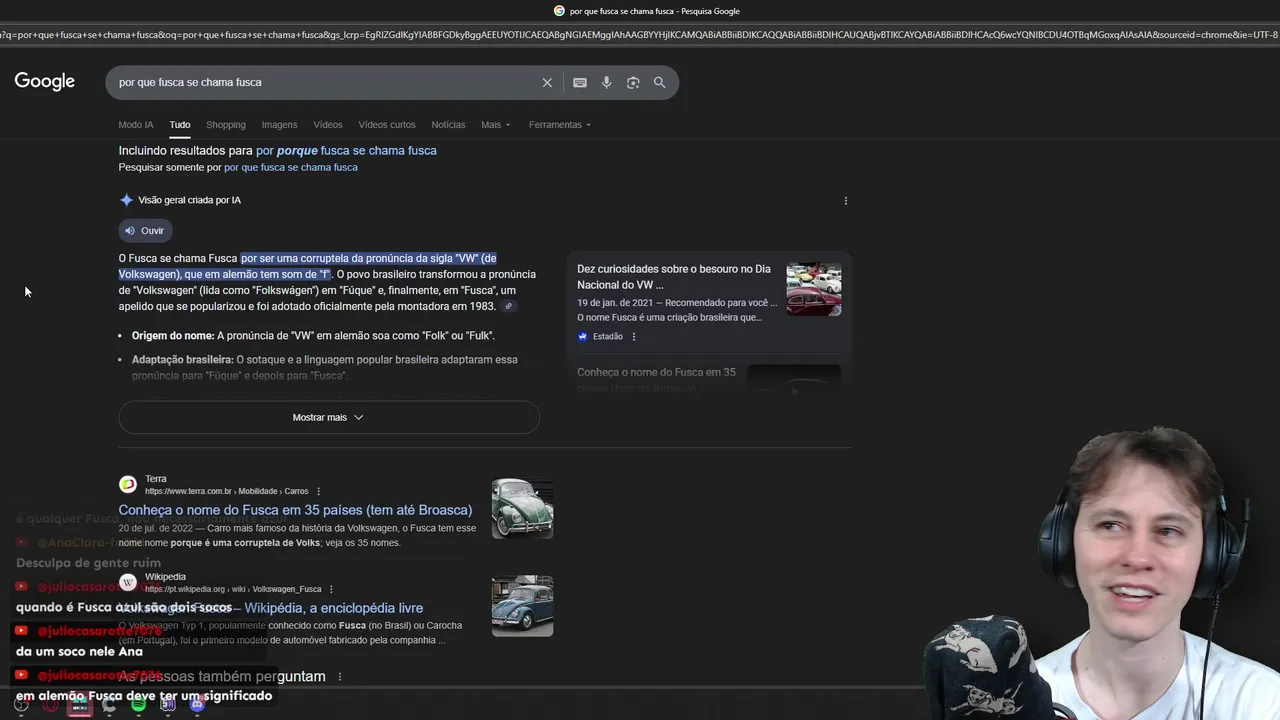Switch to 'Vídeos curtos' tab
The height and width of the screenshot is (720, 1280).
click(387, 125)
